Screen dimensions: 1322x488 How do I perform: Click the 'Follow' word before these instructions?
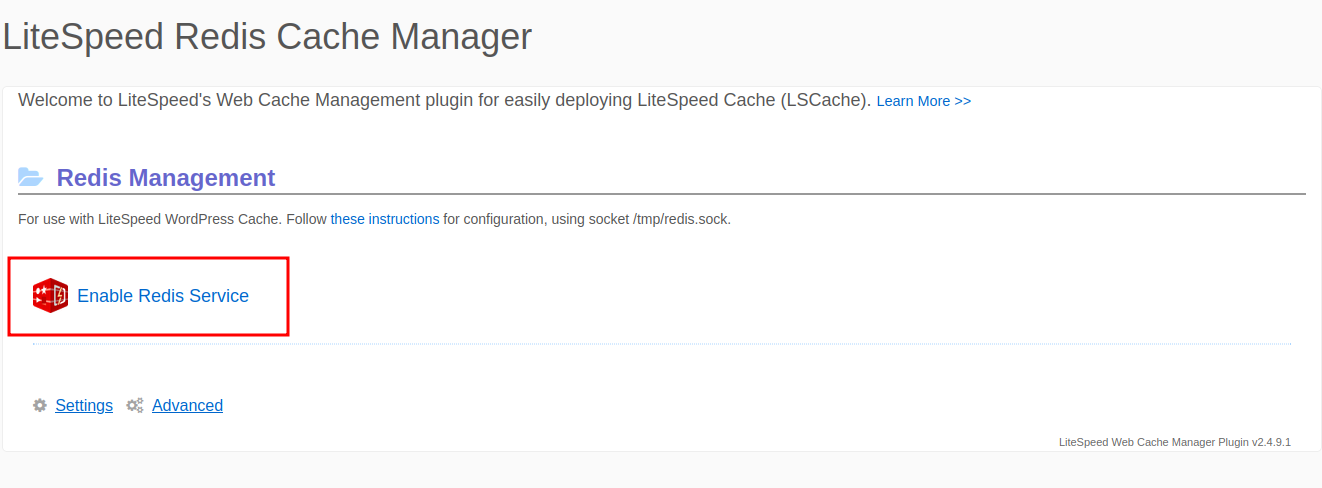click(306, 219)
